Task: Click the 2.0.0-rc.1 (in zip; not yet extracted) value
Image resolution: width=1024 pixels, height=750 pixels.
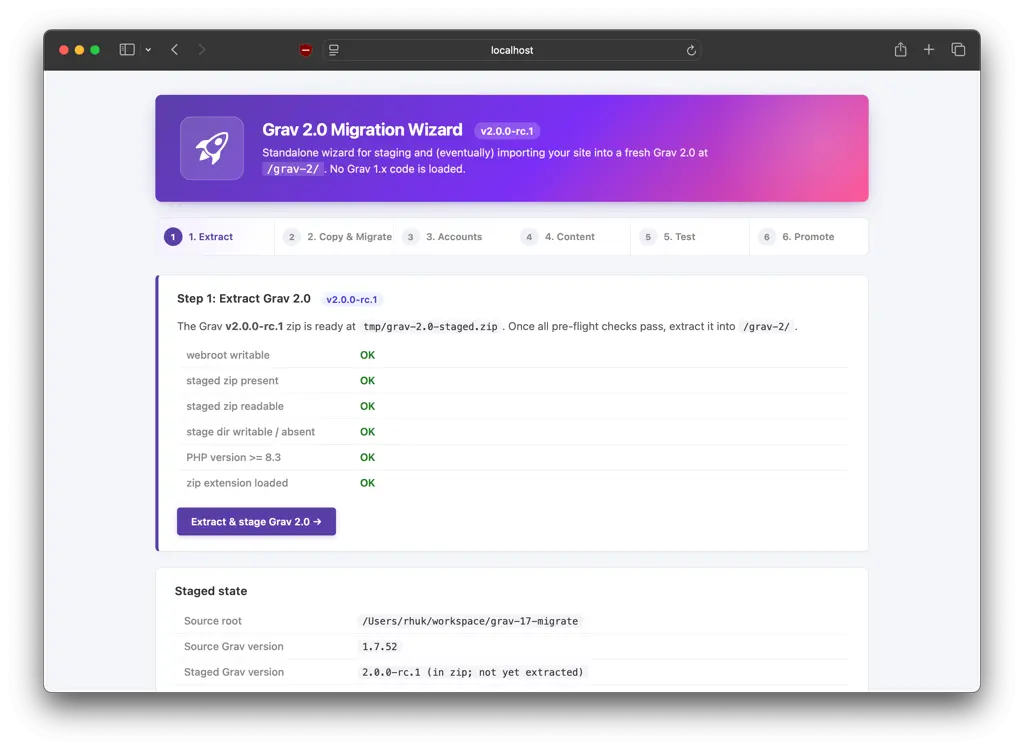Action: (x=473, y=672)
